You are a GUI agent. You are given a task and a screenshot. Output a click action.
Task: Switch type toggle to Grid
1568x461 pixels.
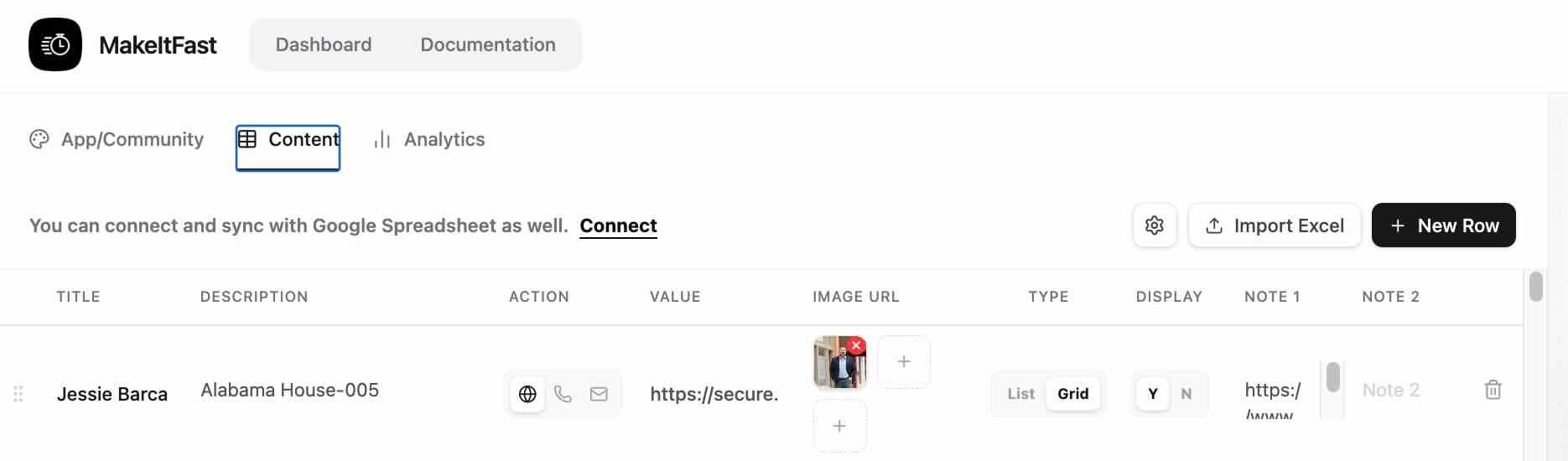point(1073,394)
